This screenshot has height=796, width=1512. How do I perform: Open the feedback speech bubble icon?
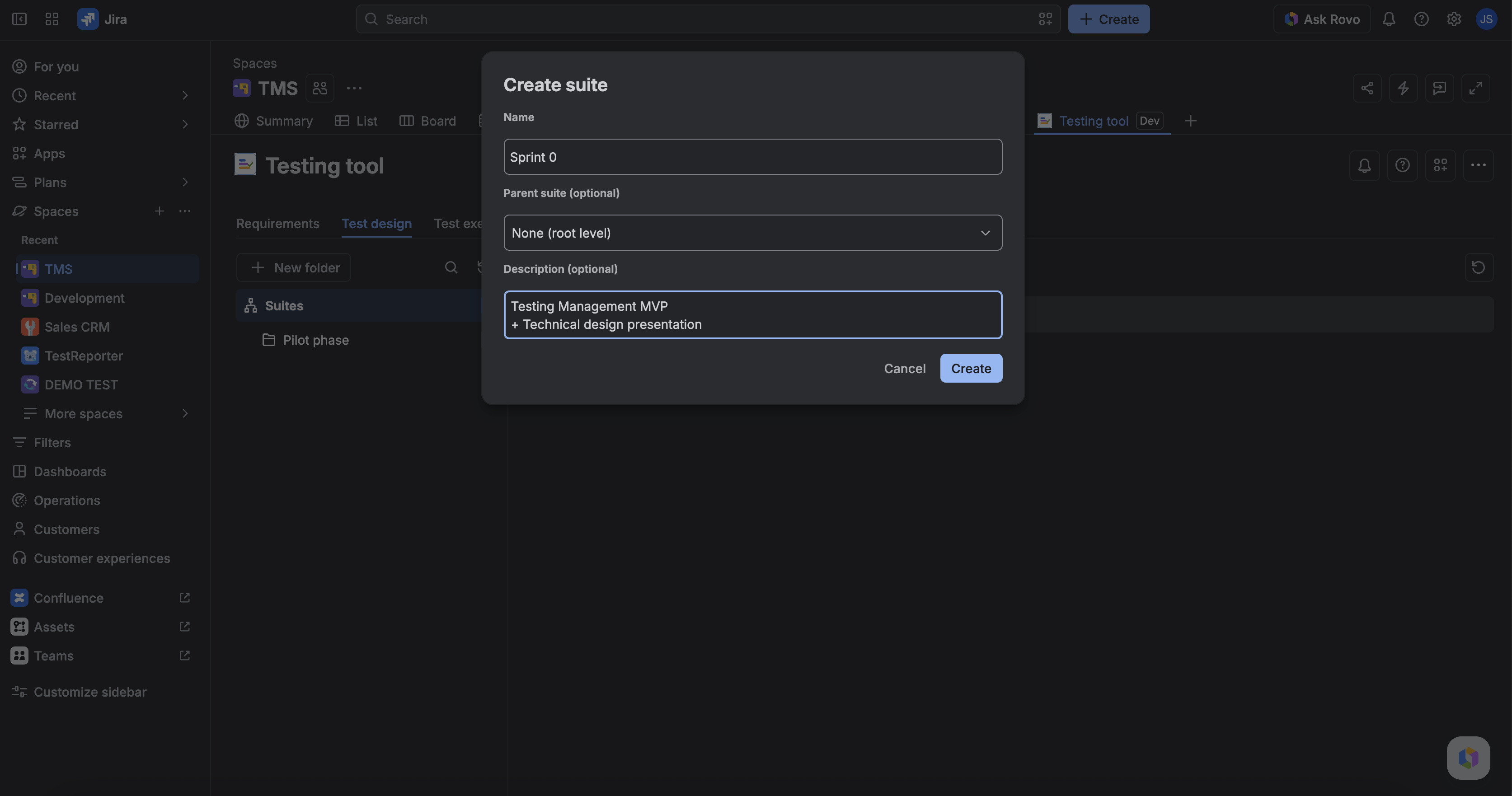click(x=1439, y=88)
